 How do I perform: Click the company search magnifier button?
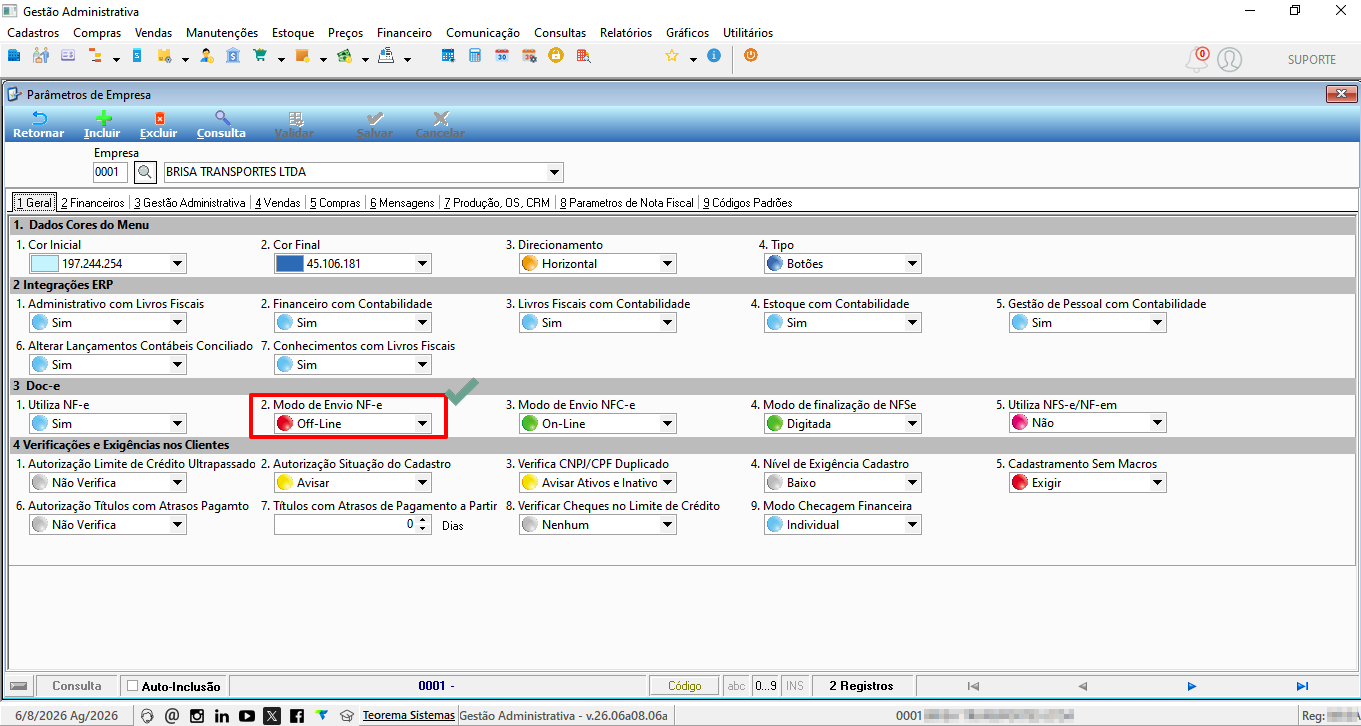[x=146, y=172]
